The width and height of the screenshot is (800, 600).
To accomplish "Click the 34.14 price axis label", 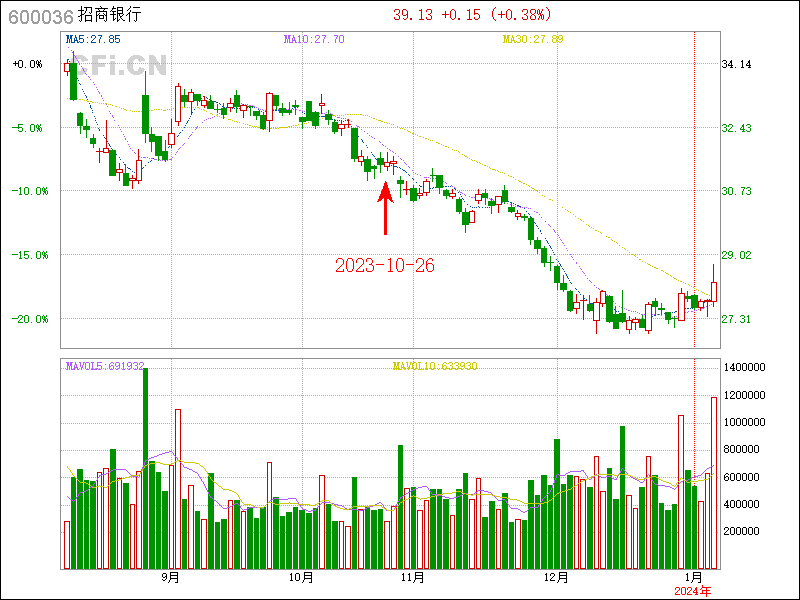I will coord(736,64).
